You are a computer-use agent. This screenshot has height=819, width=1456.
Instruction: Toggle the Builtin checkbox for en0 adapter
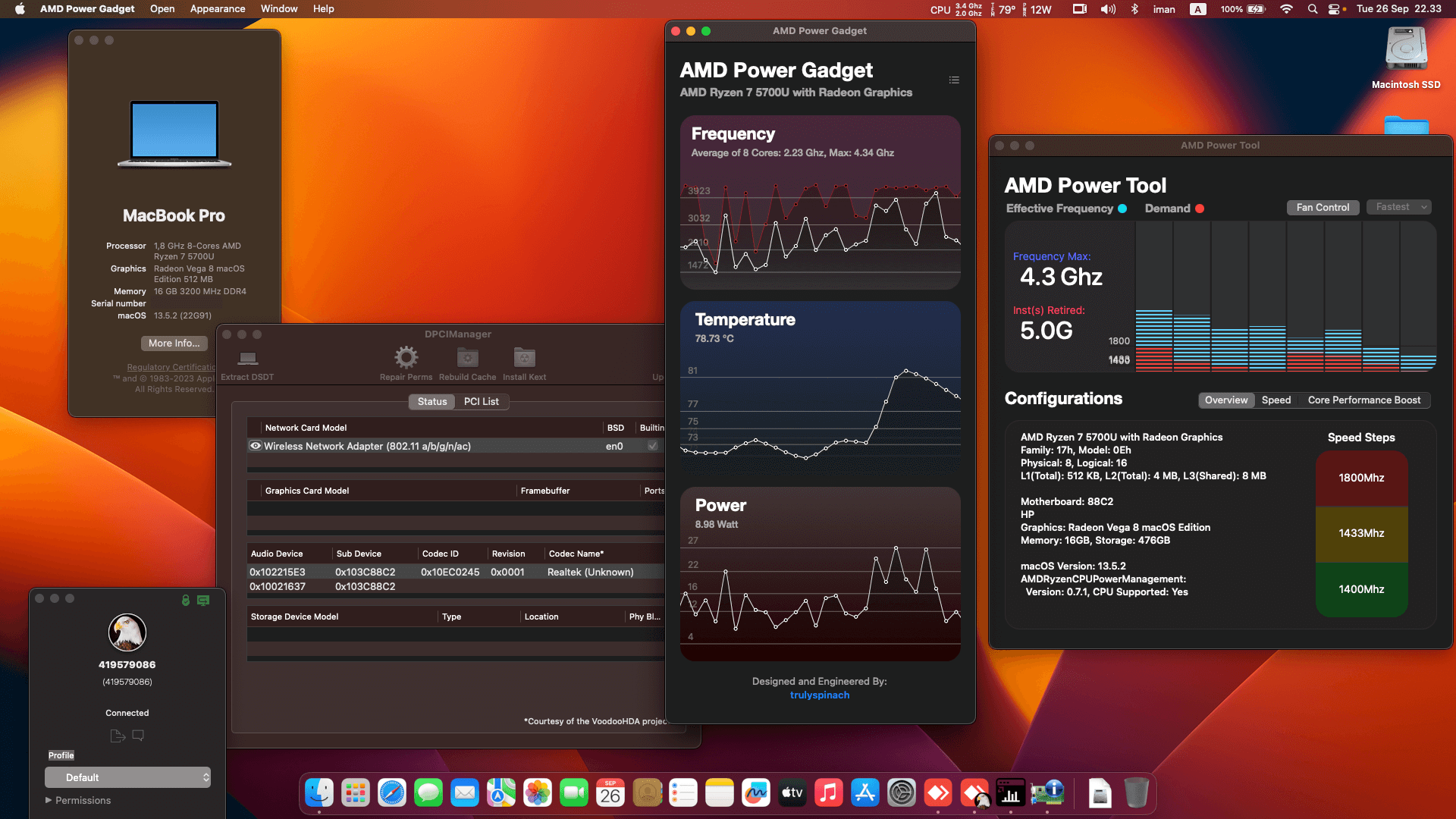pyautogui.click(x=652, y=446)
